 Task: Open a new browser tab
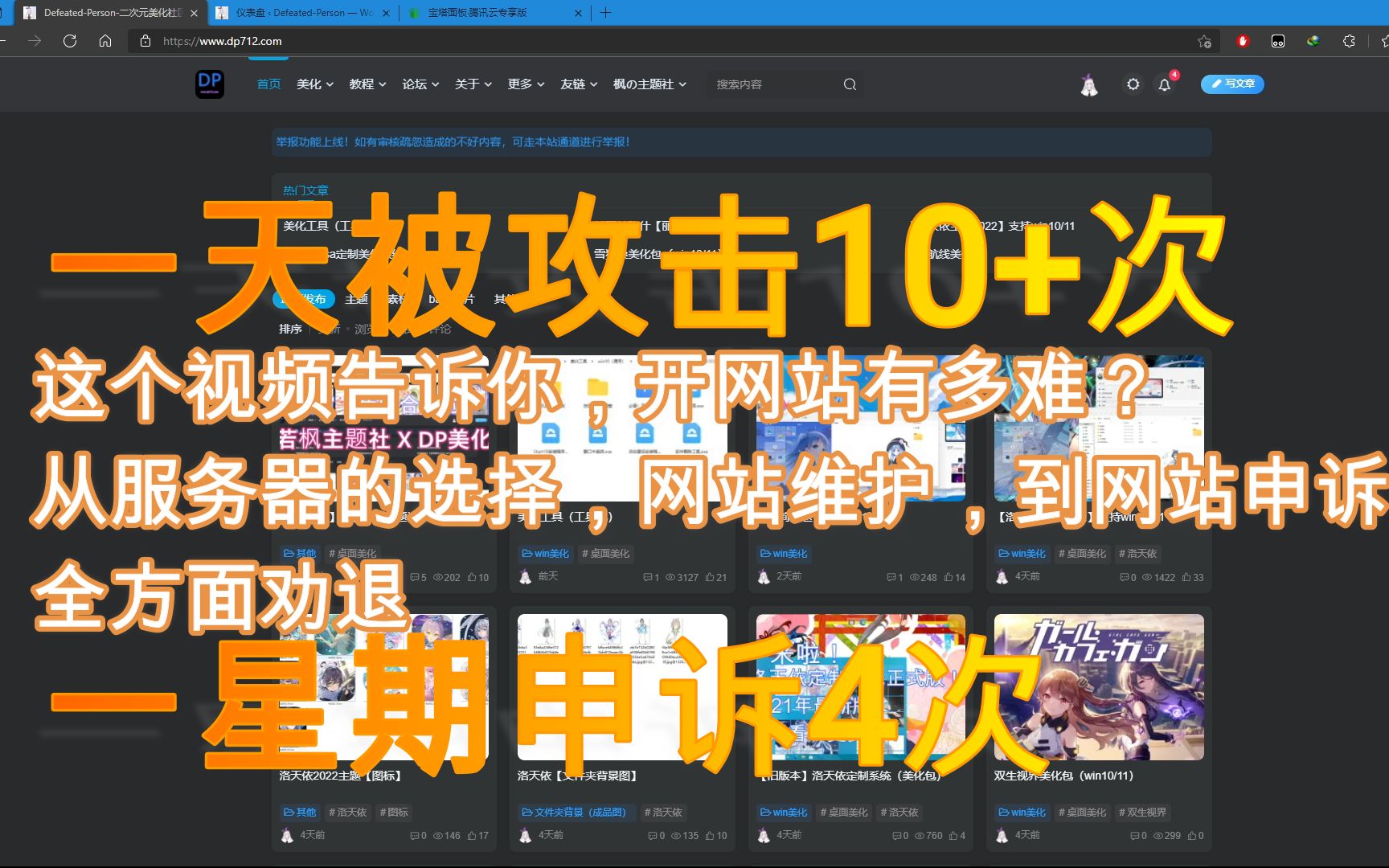tap(606, 13)
